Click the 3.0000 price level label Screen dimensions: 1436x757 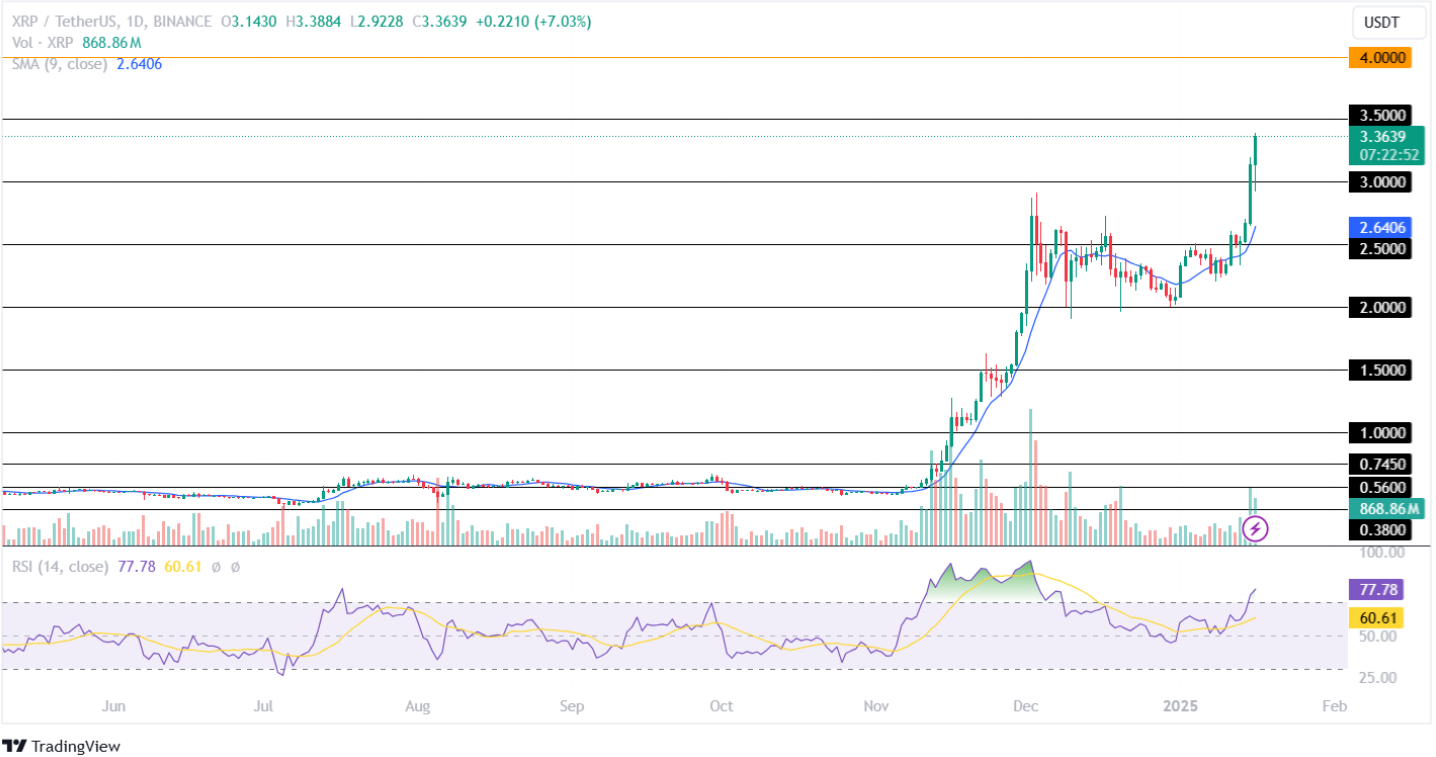coord(1380,182)
